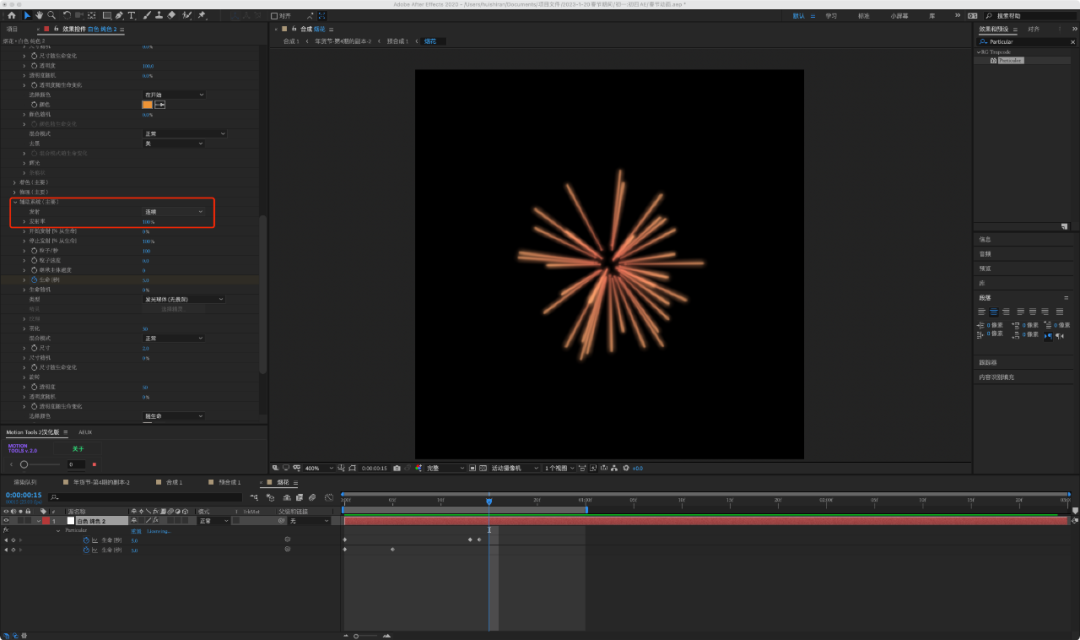Screen dimensions: 1080x640
Task: Click 年货节-第4期的副本-2 in breadcrumb
Action: point(343,41)
